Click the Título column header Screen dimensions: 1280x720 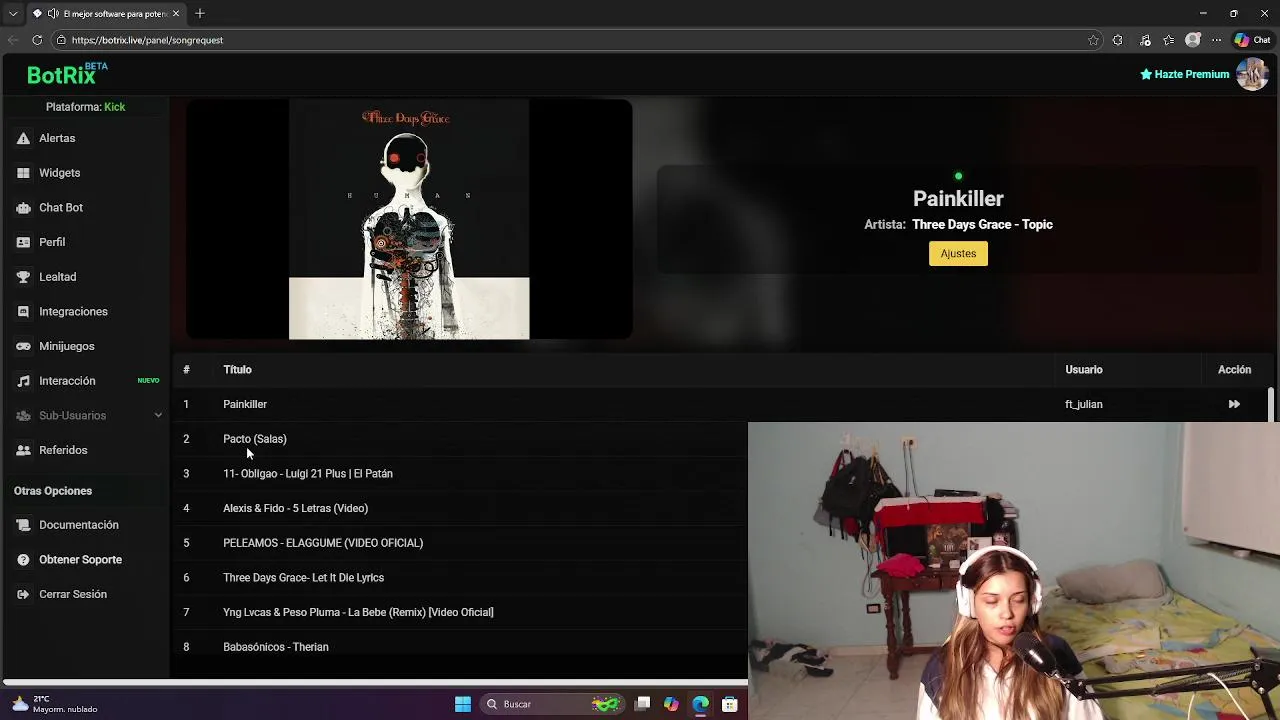point(237,370)
